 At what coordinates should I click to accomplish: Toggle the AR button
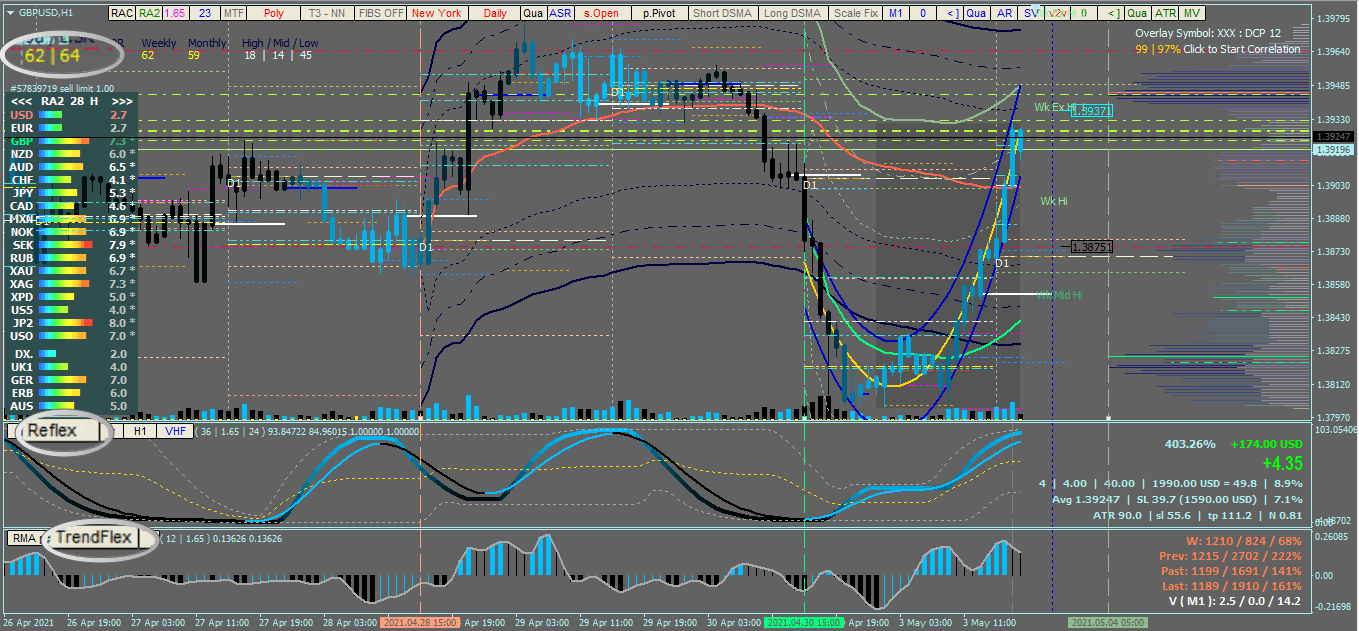coord(1004,13)
